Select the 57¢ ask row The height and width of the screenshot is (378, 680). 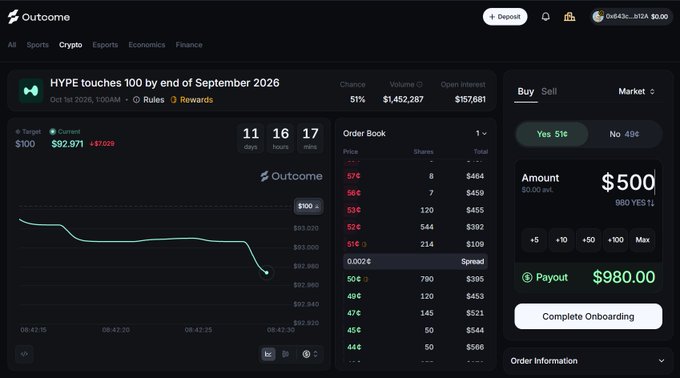pyautogui.click(x=415, y=176)
